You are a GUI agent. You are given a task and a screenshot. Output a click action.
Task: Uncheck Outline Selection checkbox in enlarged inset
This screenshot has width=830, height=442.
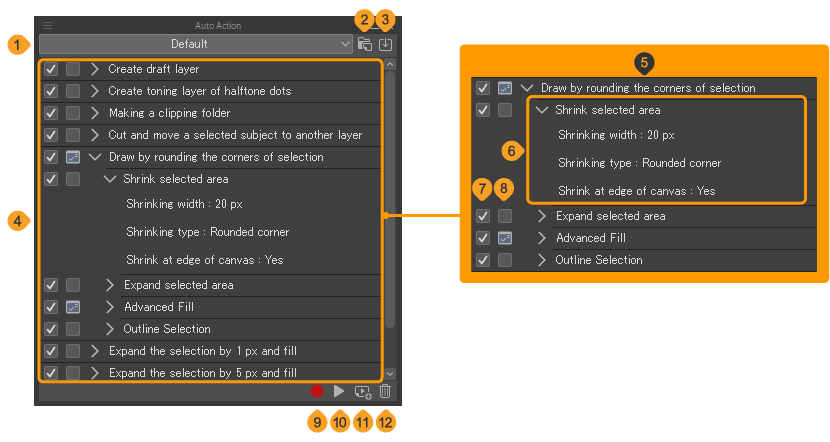483,260
